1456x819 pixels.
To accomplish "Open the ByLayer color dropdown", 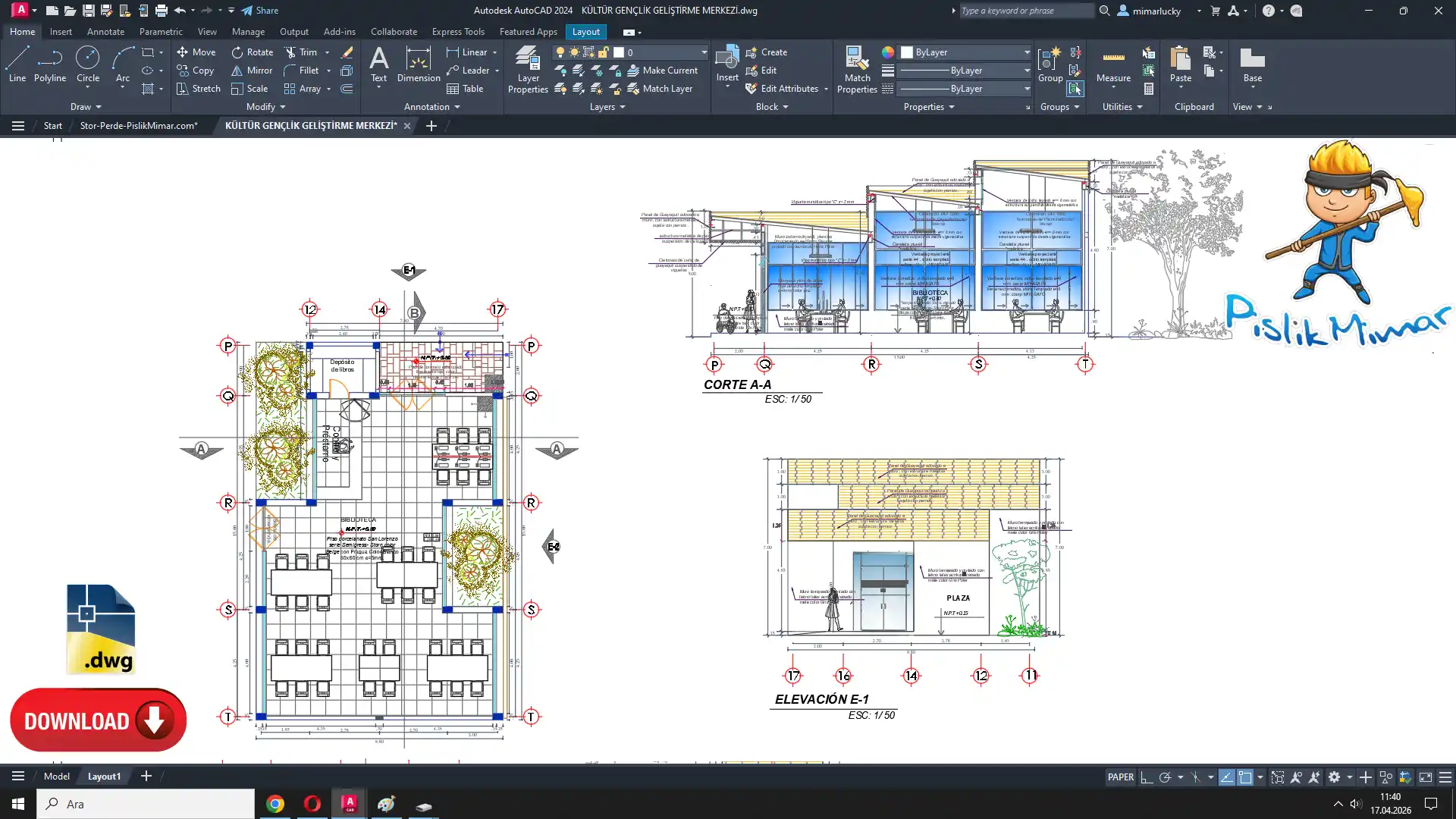I will click(1027, 52).
